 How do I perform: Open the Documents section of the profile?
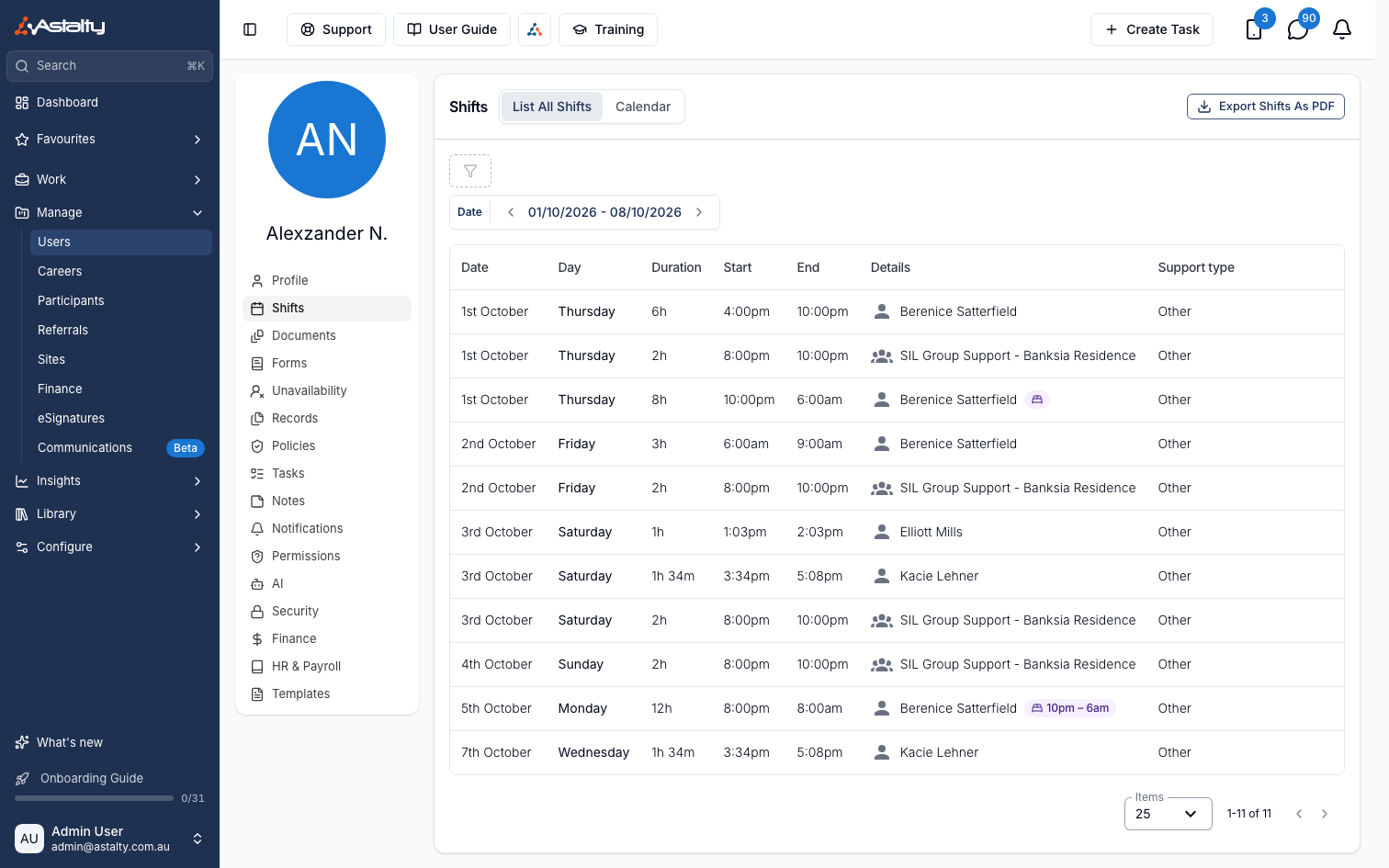(x=327, y=336)
